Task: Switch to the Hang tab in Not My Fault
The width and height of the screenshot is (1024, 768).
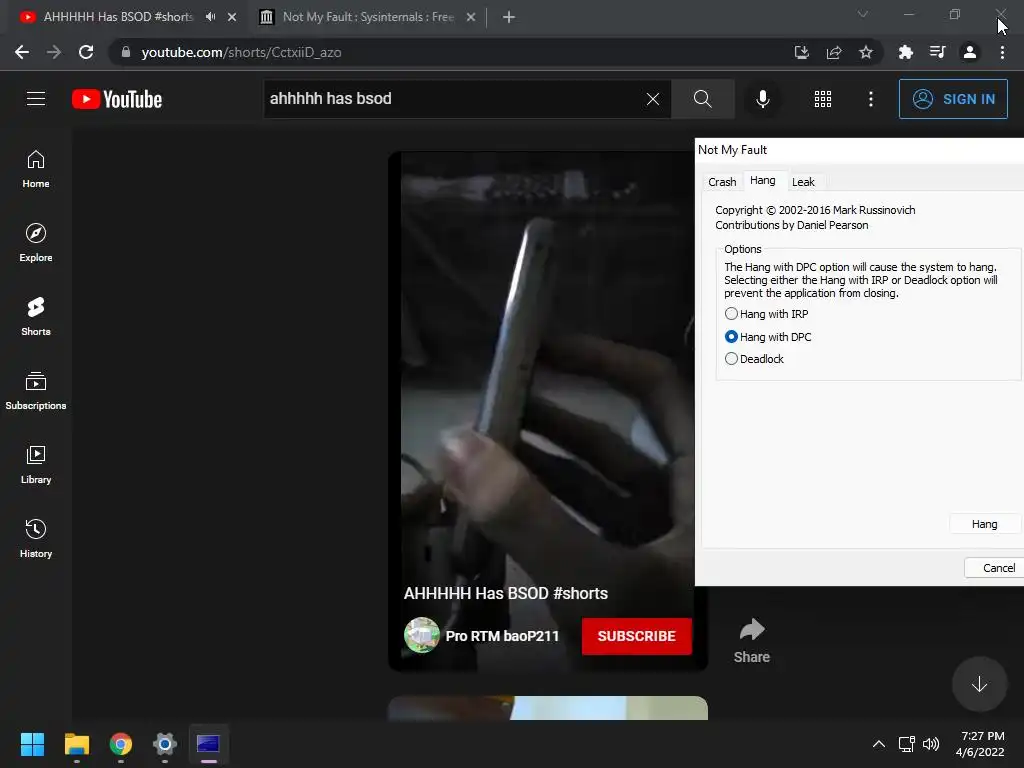Action: coord(763,181)
